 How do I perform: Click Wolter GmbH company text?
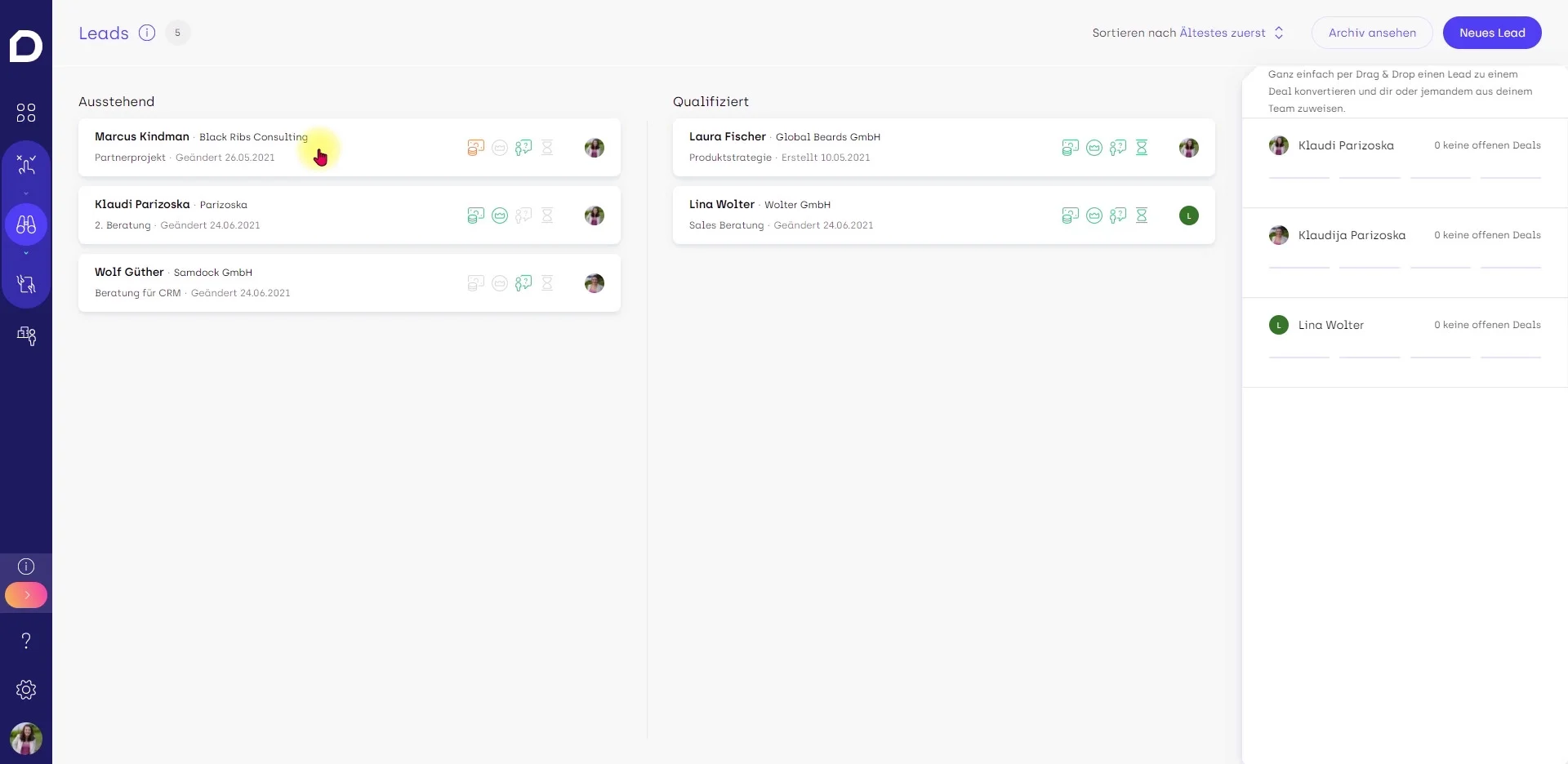click(x=797, y=205)
